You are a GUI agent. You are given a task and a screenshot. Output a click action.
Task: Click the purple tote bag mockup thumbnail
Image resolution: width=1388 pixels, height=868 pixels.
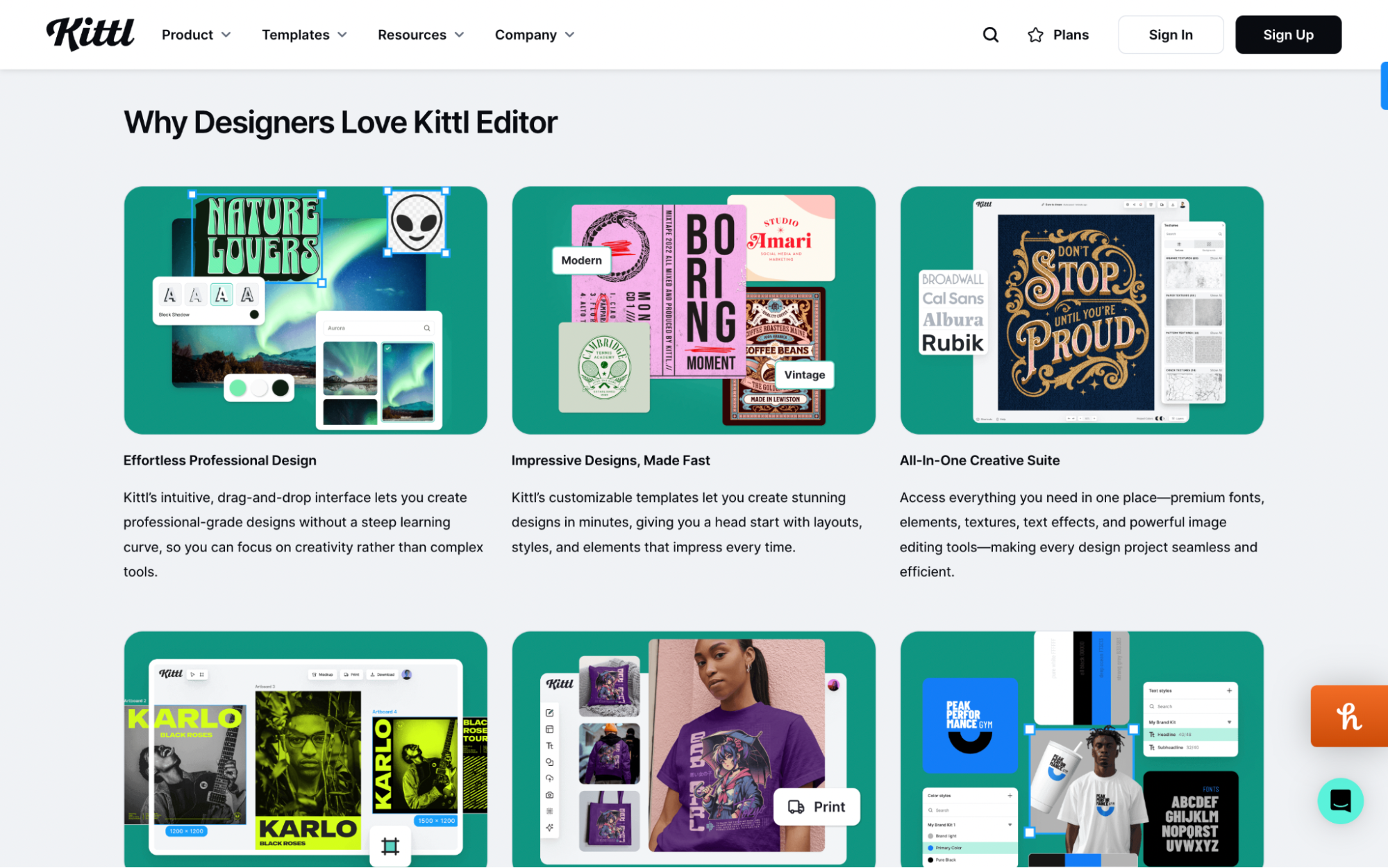pyautogui.click(x=609, y=820)
